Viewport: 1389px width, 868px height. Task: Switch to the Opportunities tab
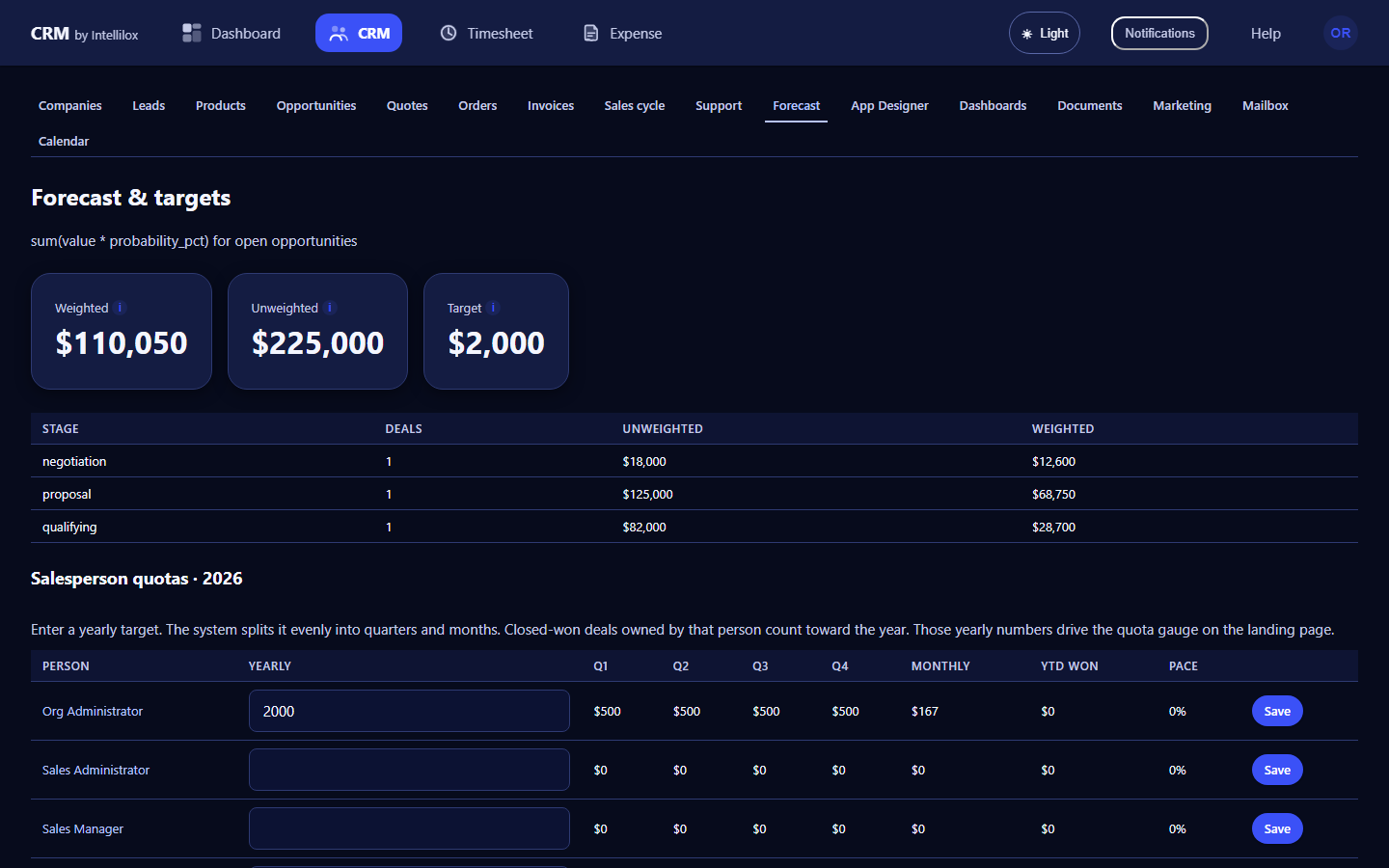pyautogui.click(x=316, y=106)
